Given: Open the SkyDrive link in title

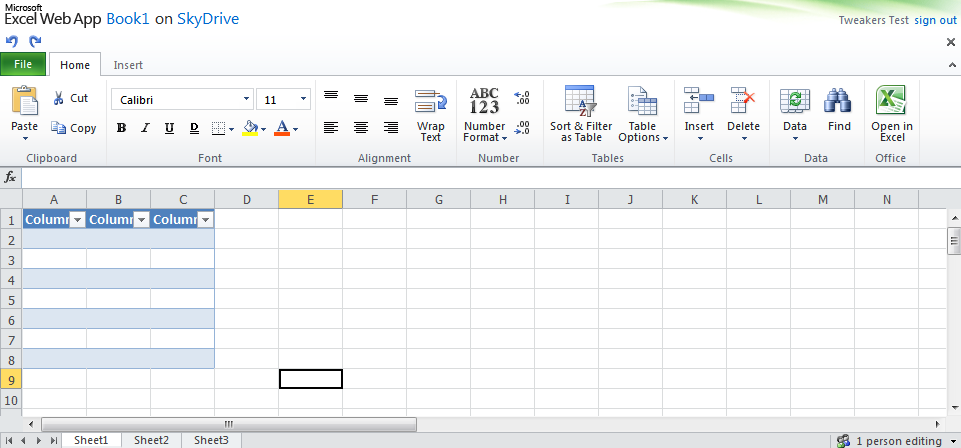Looking at the screenshot, I should (x=208, y=19).
